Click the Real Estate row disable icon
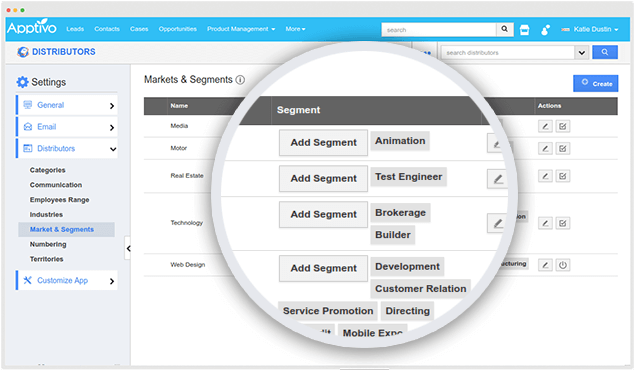This screenshot has width=635, height=371. tap(563, 176)
